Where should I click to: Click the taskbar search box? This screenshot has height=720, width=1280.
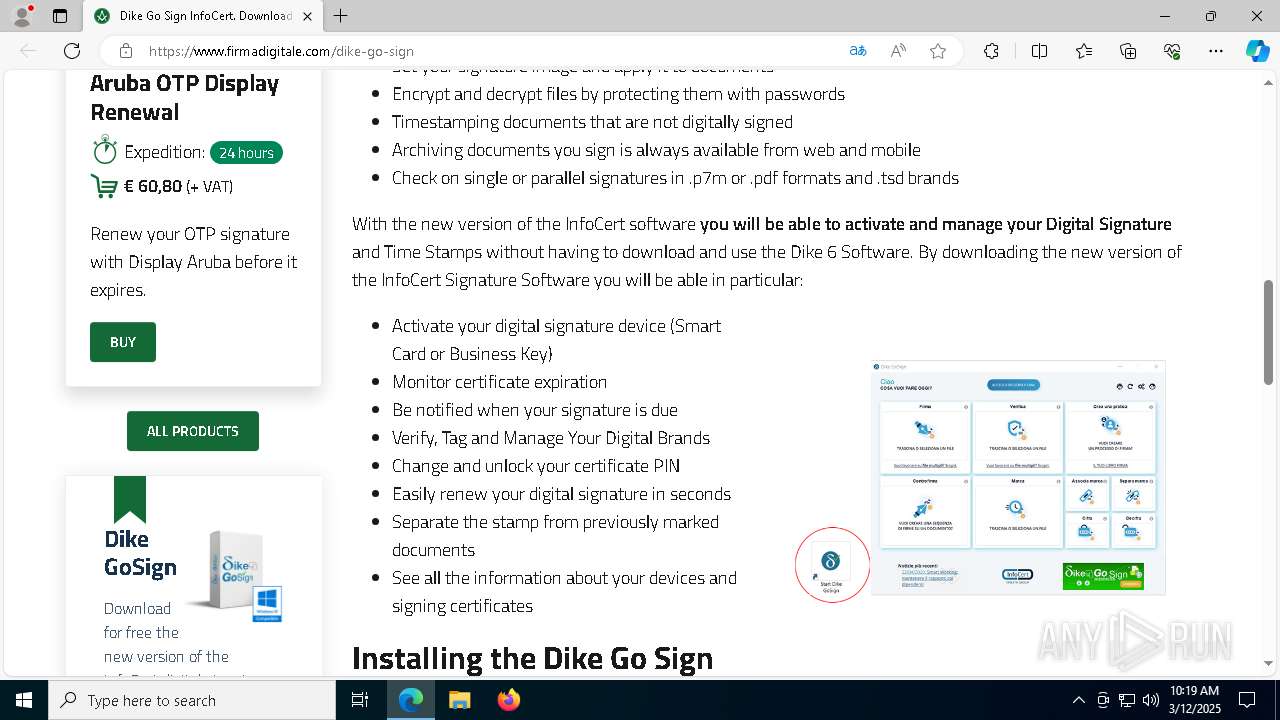(x=192, y=700)
